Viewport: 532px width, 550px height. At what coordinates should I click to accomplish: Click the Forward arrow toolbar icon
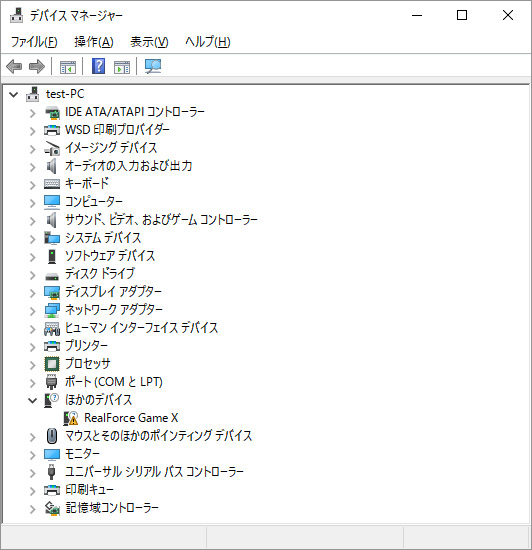(37, 66)
